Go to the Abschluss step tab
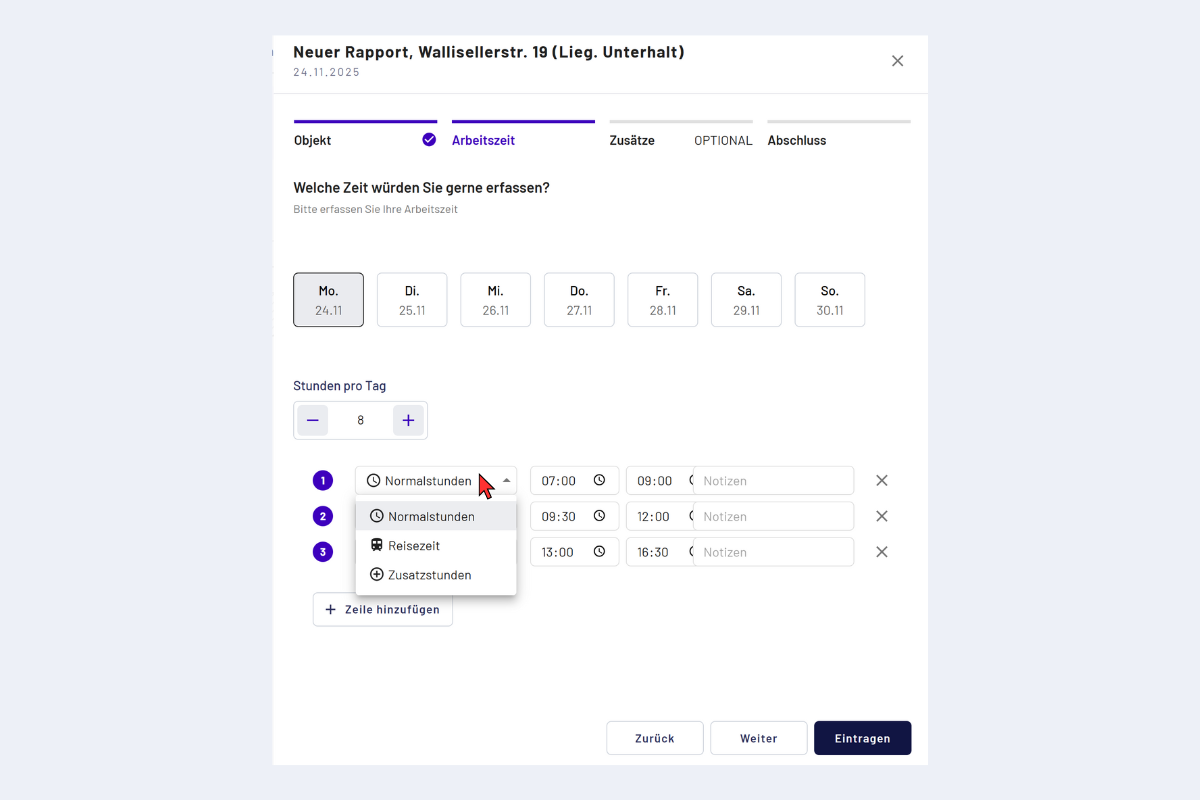Viewport: 1200px width, 800px height. [797, 141]
